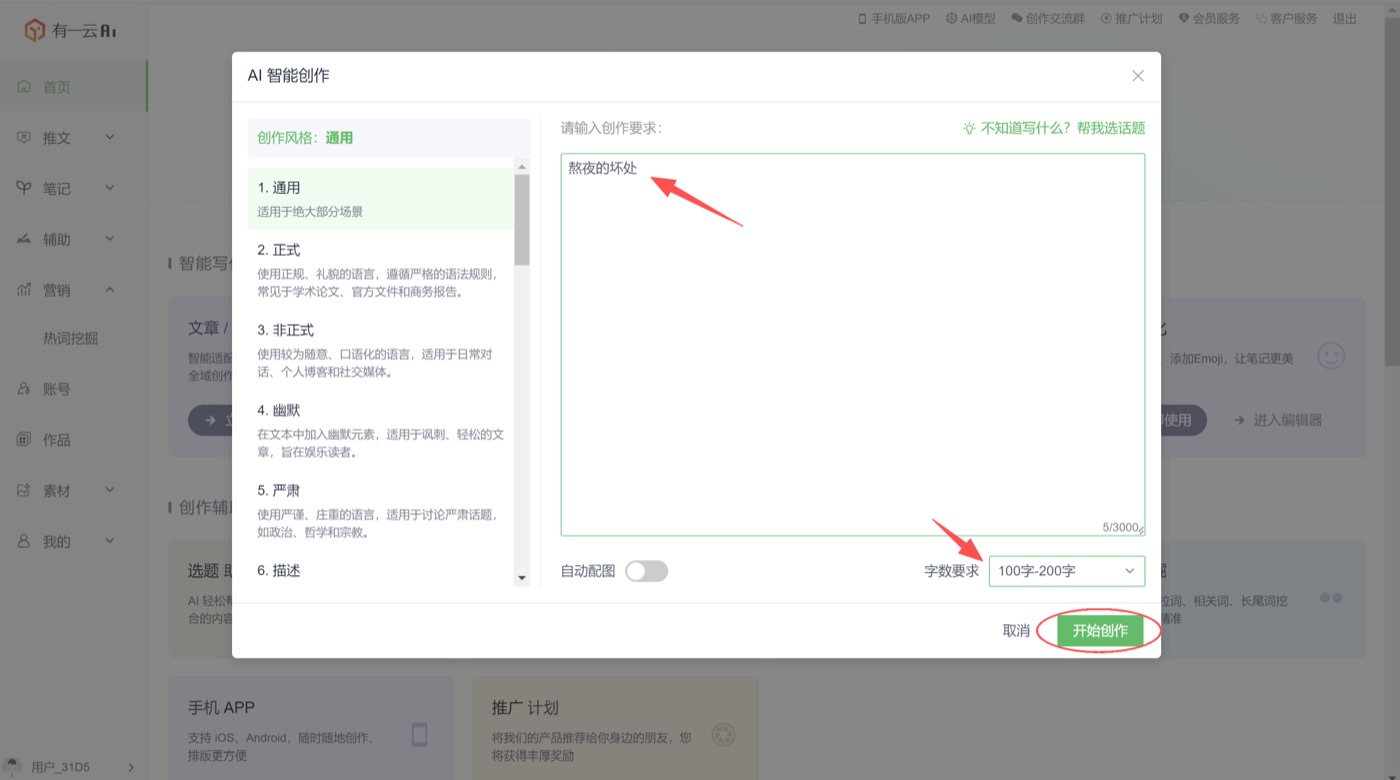The image size is (1400, 780).
Task: Click the 开始创作 button
Action: (1100, 631)
